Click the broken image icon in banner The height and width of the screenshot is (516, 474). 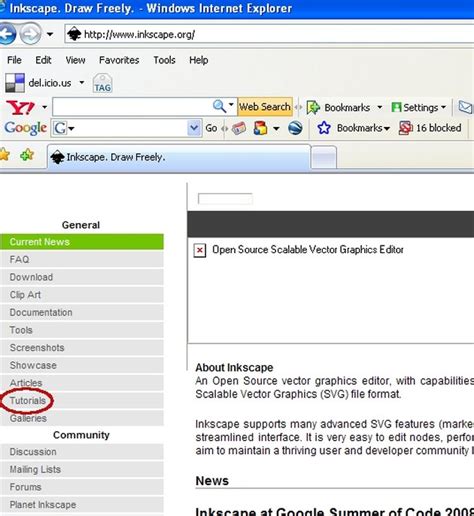200,250
